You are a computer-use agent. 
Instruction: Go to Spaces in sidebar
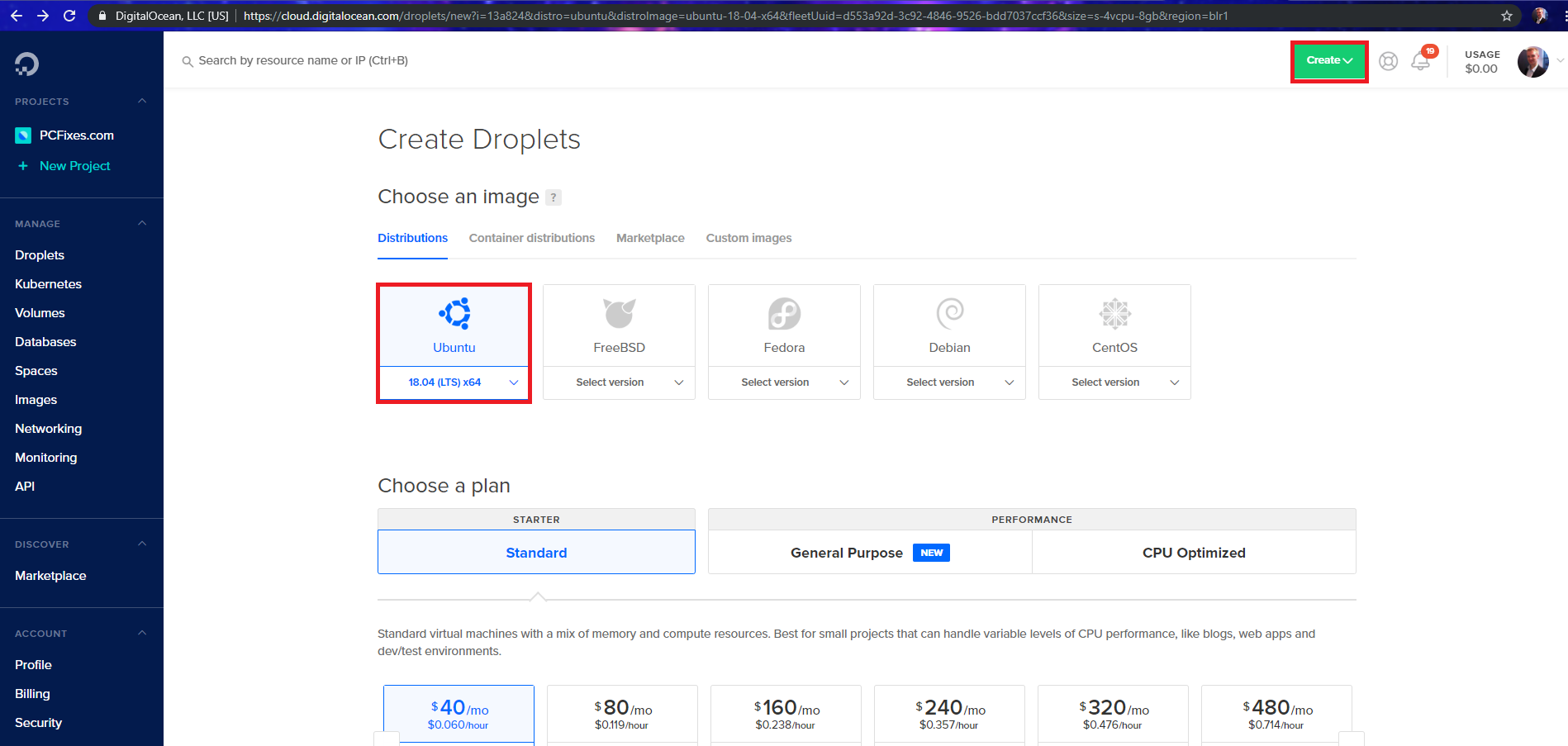tap(36, 371)
